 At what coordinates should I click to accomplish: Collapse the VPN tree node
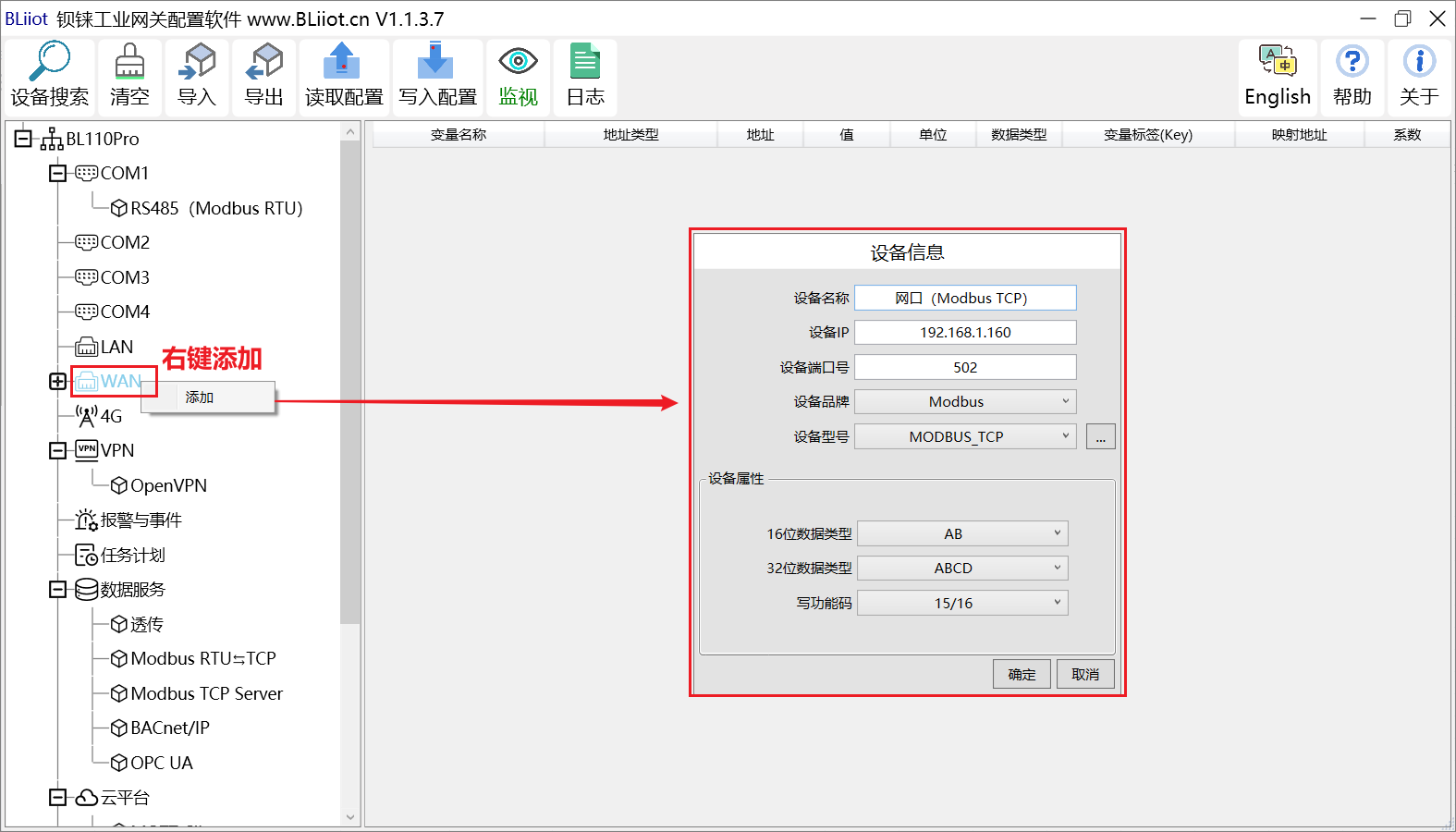click(57, 450)
